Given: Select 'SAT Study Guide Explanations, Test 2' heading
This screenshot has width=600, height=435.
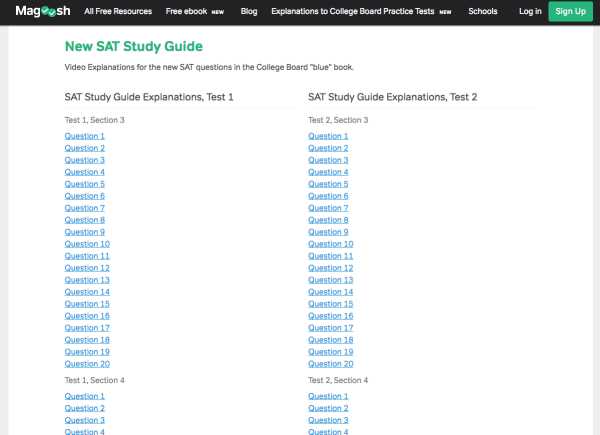Looking at the screenshot, I should point(393,97).
